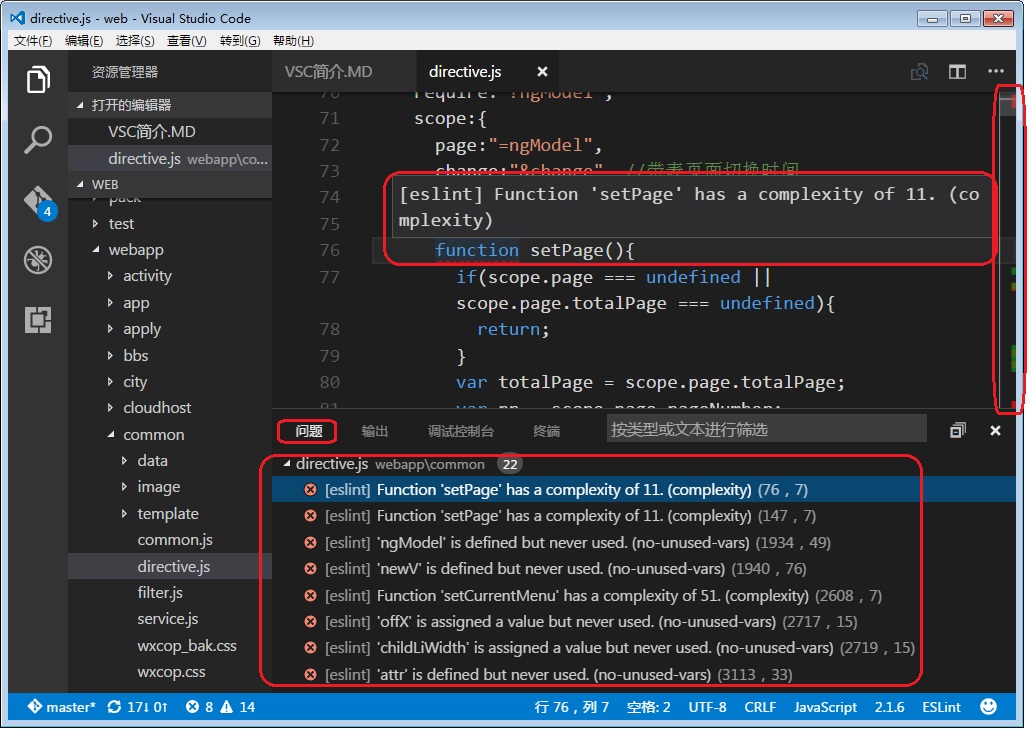Viewport: 1034px width, 729px height.
Task: Change indentation via 空格: 2
Action: click(648, 707)
